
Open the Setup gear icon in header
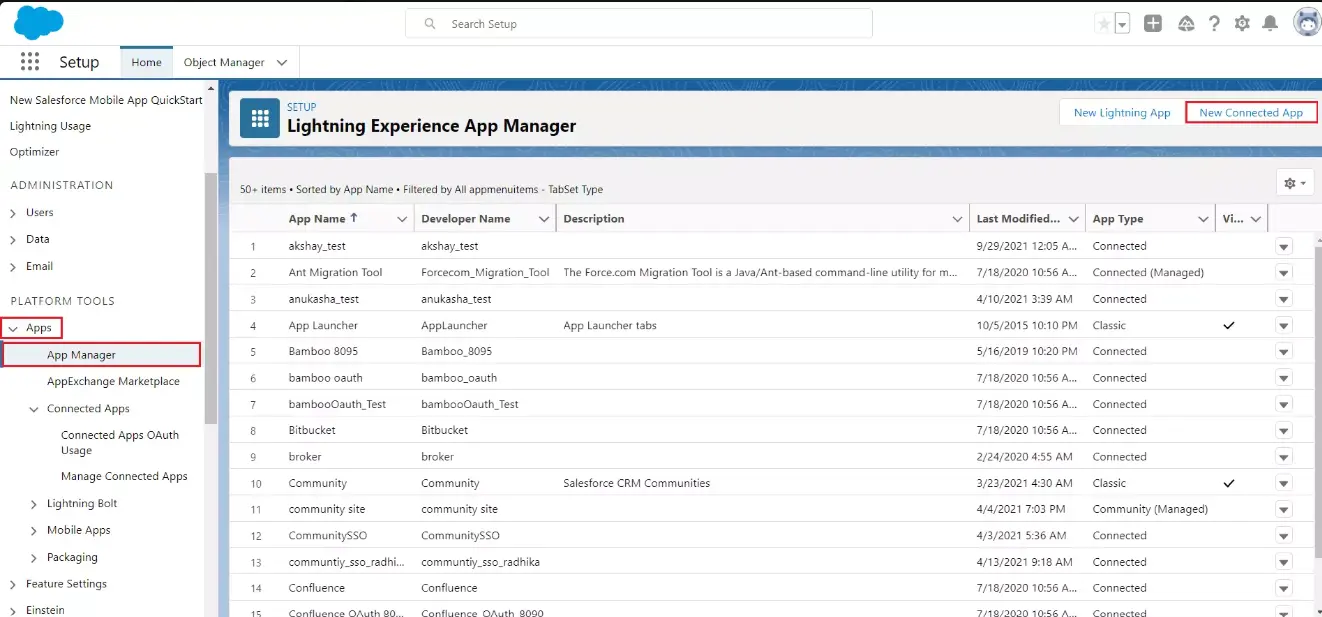tap(1242, 24)
